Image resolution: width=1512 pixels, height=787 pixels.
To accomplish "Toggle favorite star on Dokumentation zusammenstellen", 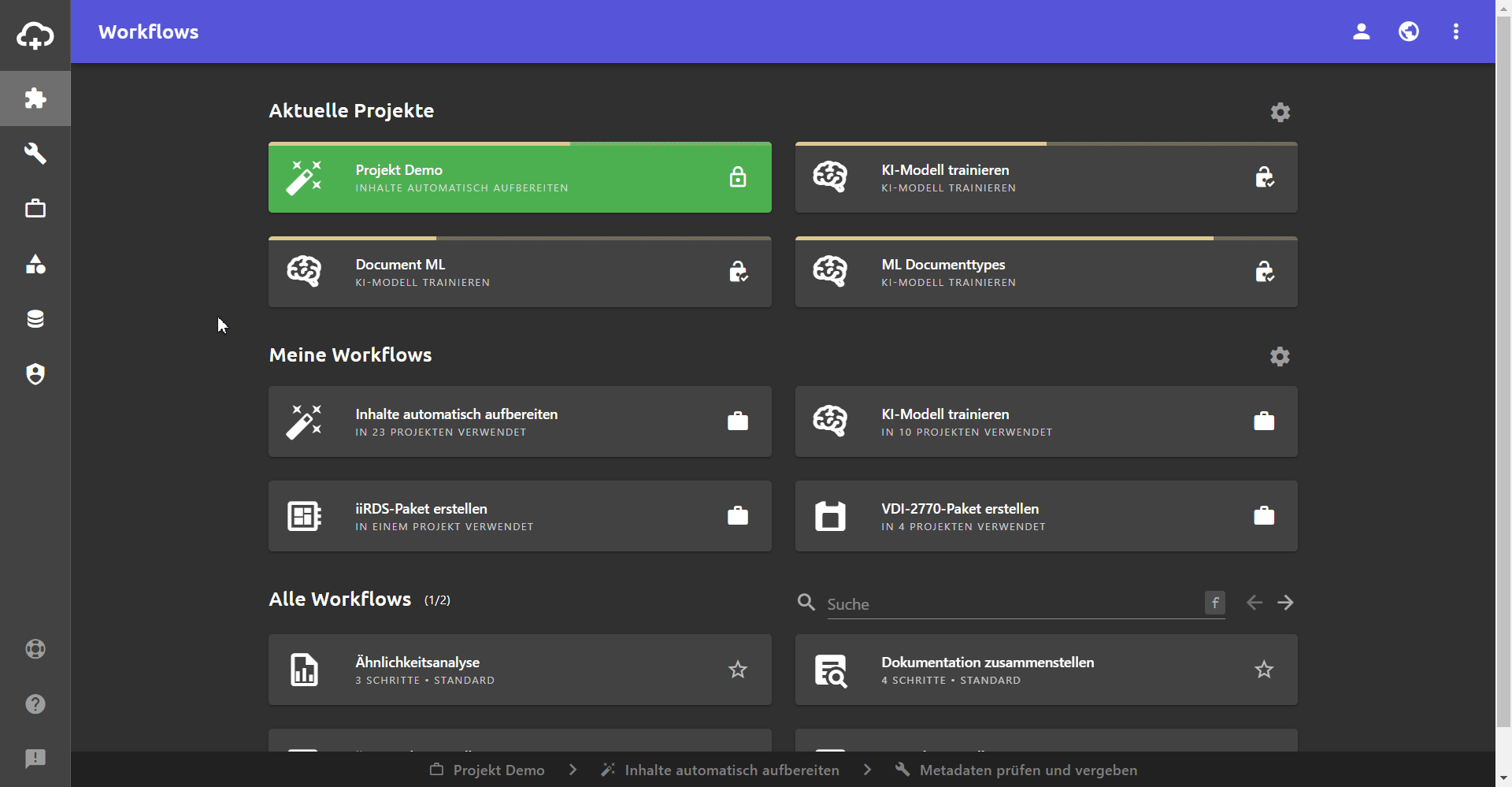I will [1265, 670].
